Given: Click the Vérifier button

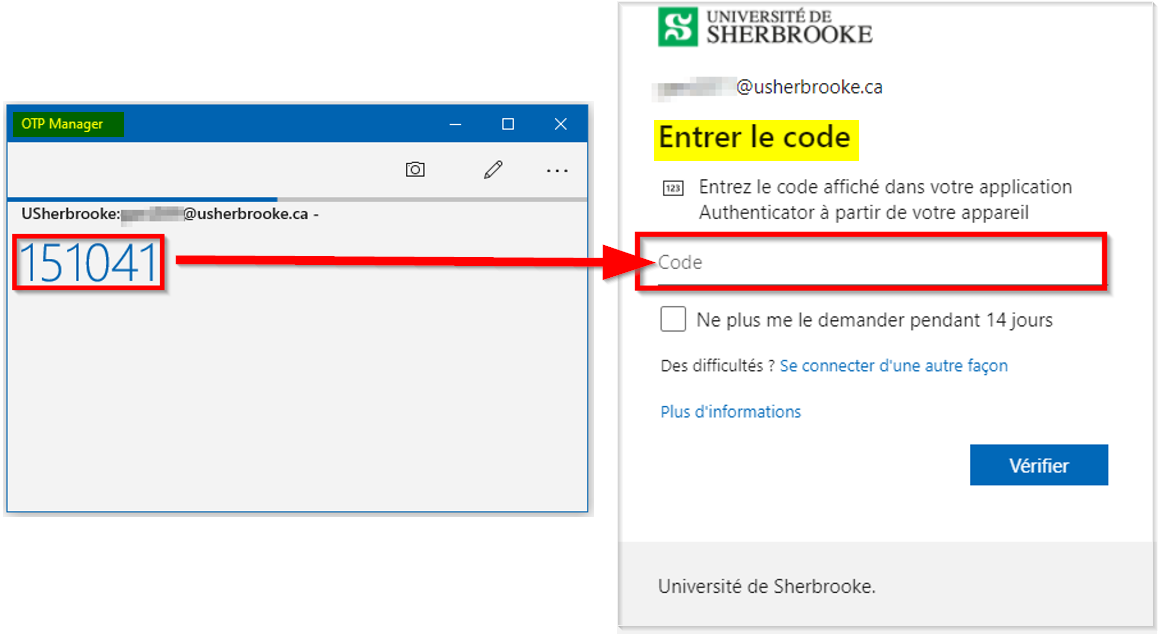Looking at the screenshot, I should pos(1038,465).
